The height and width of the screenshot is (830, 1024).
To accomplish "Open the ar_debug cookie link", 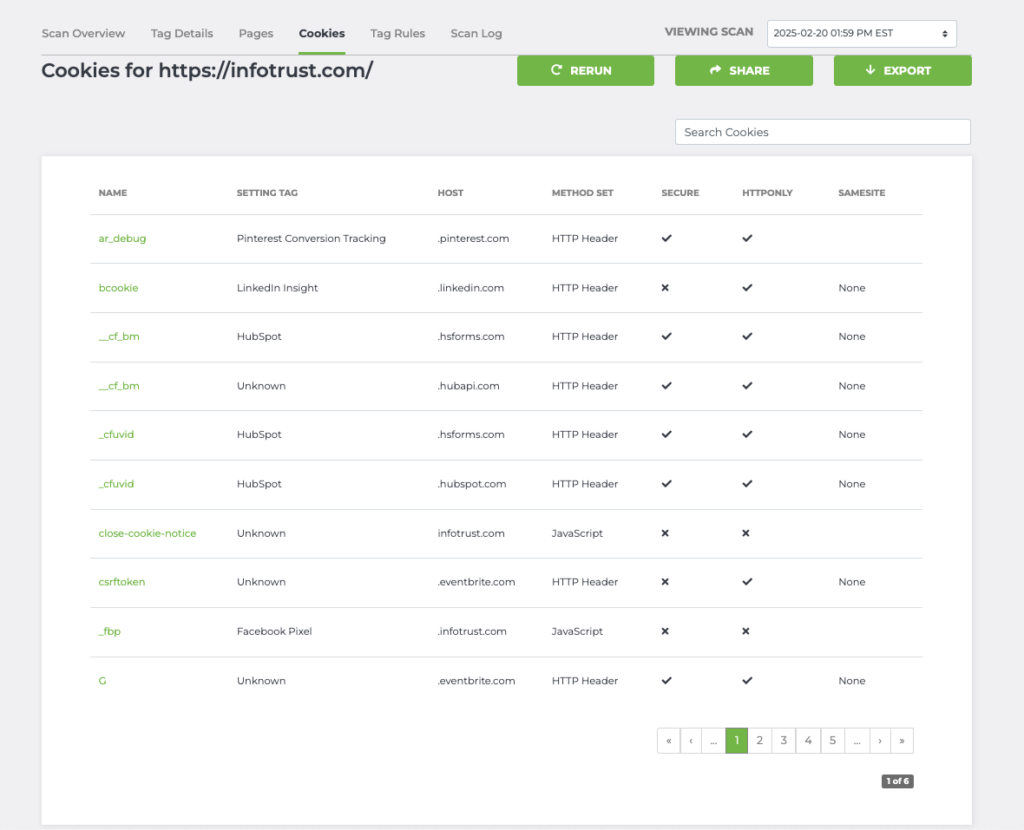I will click(122, 239).
